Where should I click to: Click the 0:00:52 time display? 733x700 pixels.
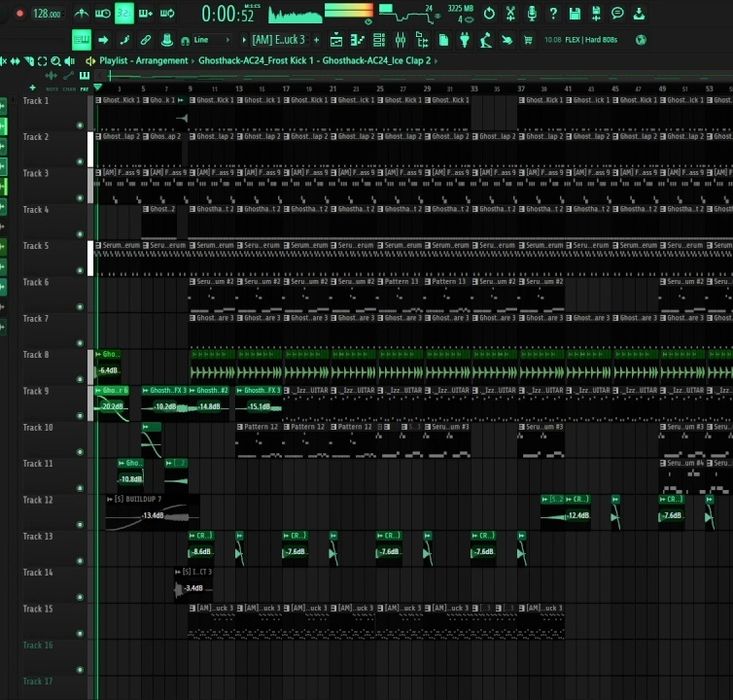pos(228,14)
